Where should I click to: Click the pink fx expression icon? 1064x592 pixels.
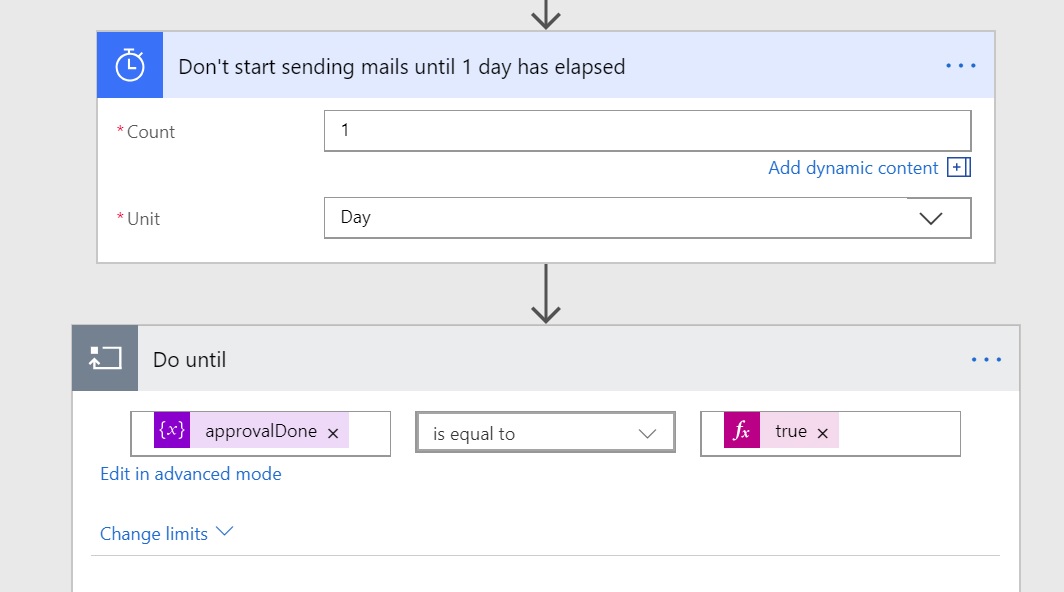pyautogui.click(x=742, y=432)
